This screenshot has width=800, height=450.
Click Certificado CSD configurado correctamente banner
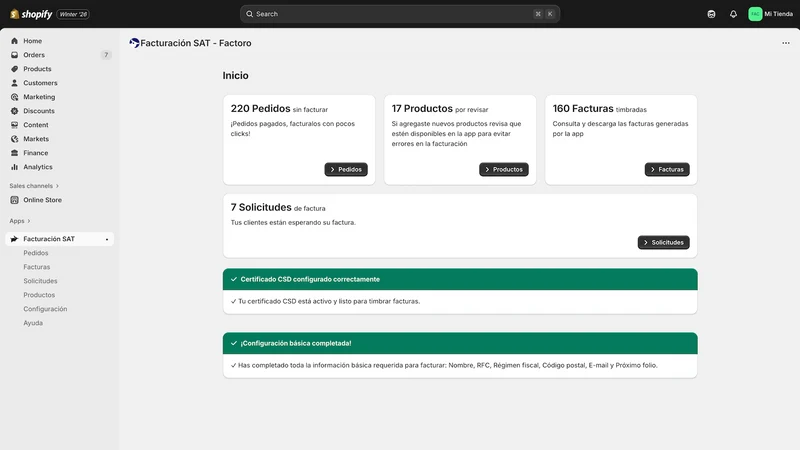(460, 279)
